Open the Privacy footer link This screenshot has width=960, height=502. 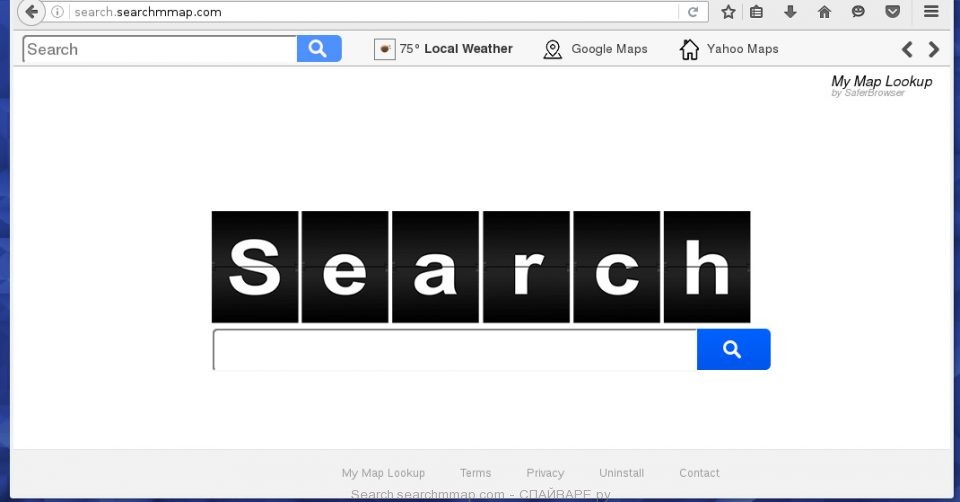point(545,473)
